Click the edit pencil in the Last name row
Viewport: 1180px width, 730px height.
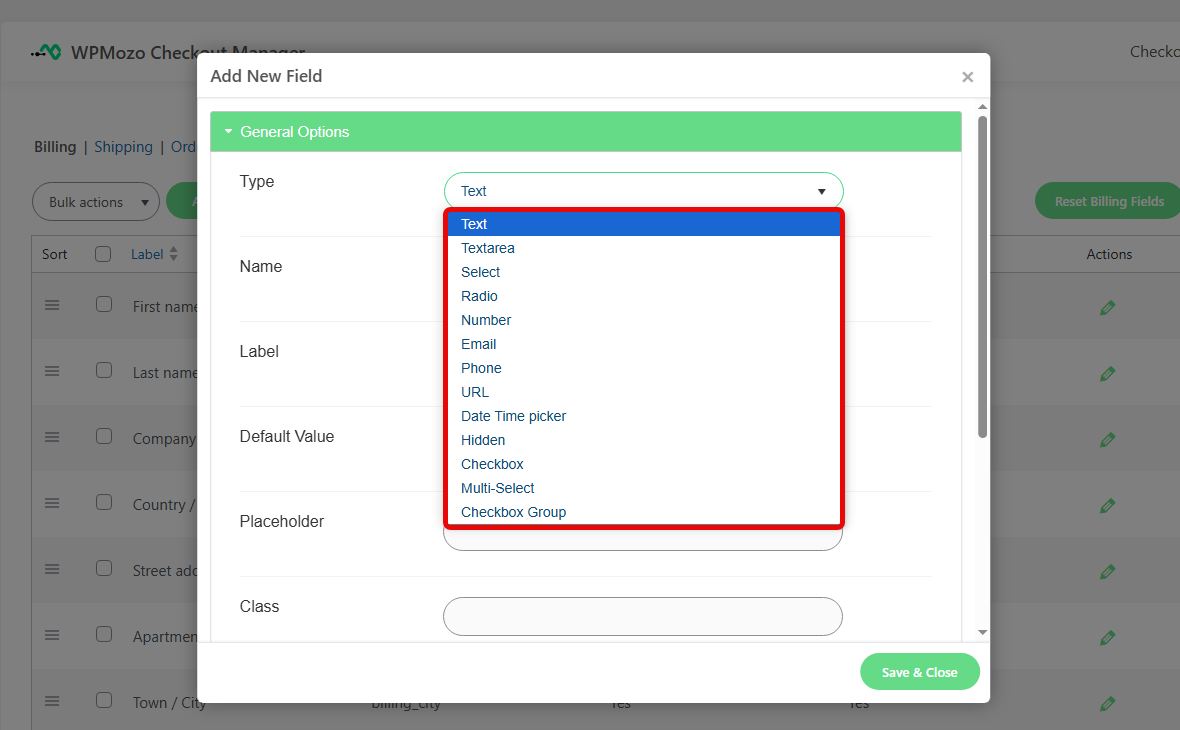click(1107, 374)
